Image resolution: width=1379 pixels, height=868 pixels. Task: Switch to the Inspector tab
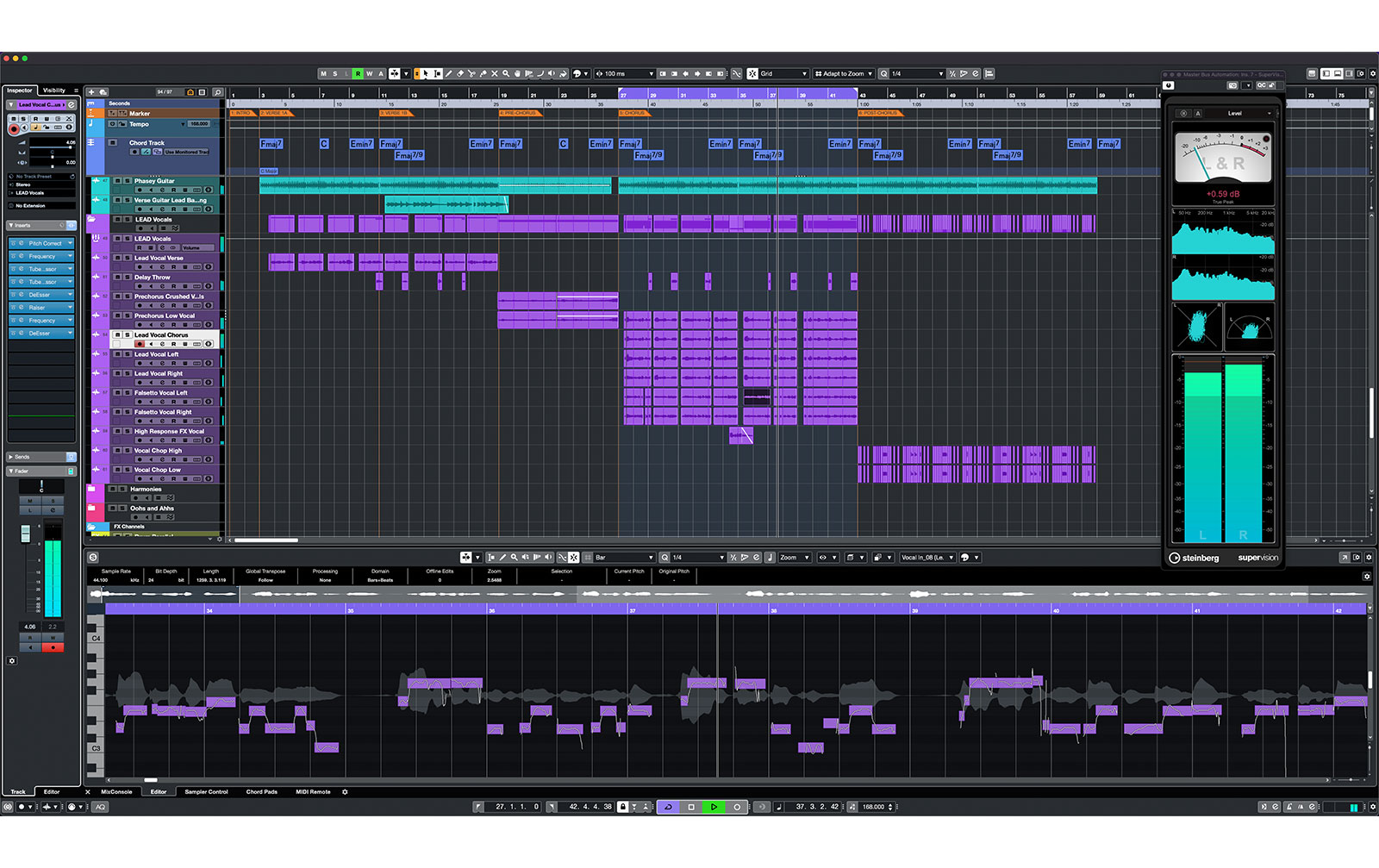click(x=19, y=90)
